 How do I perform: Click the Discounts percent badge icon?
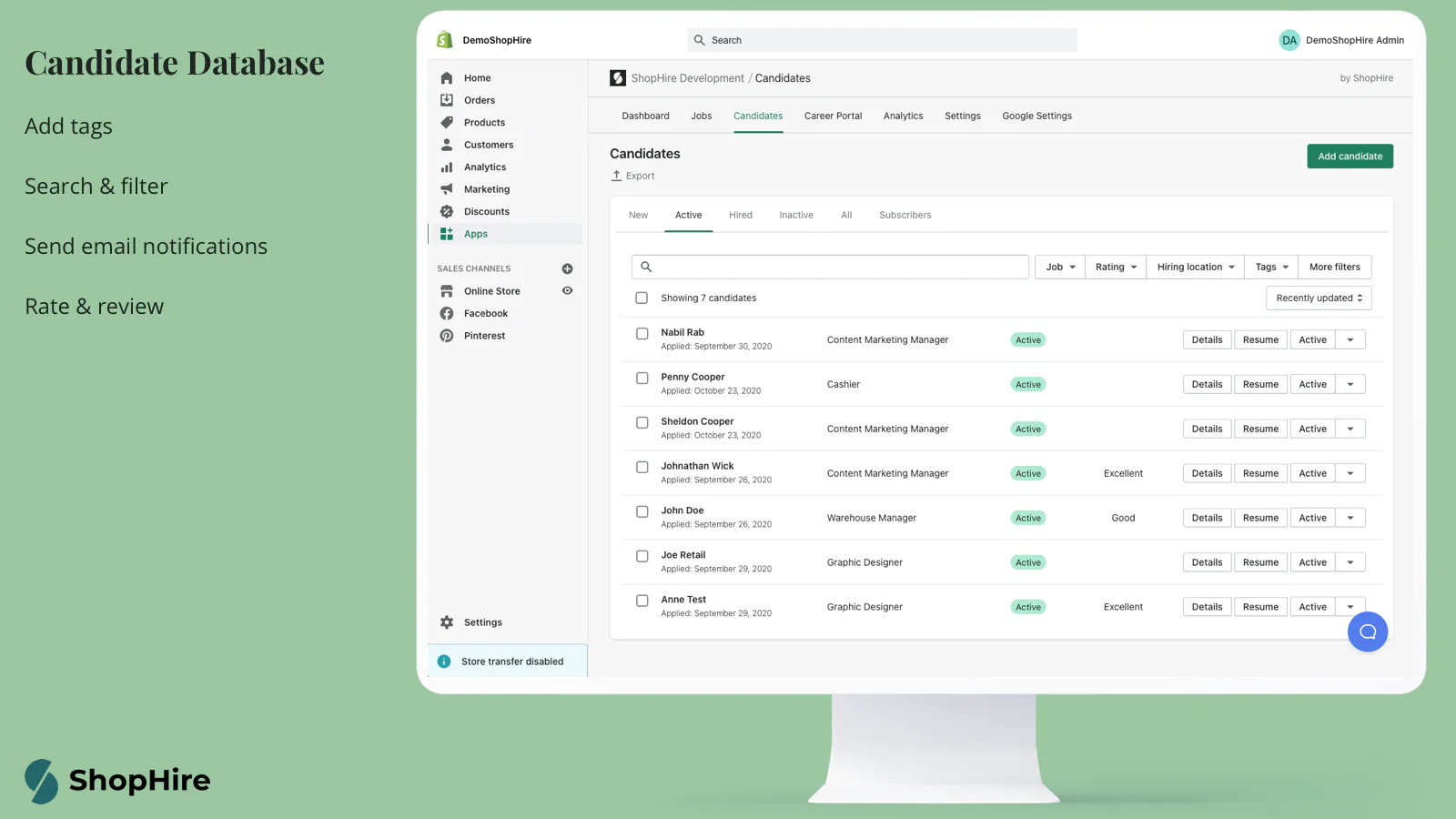447,211
